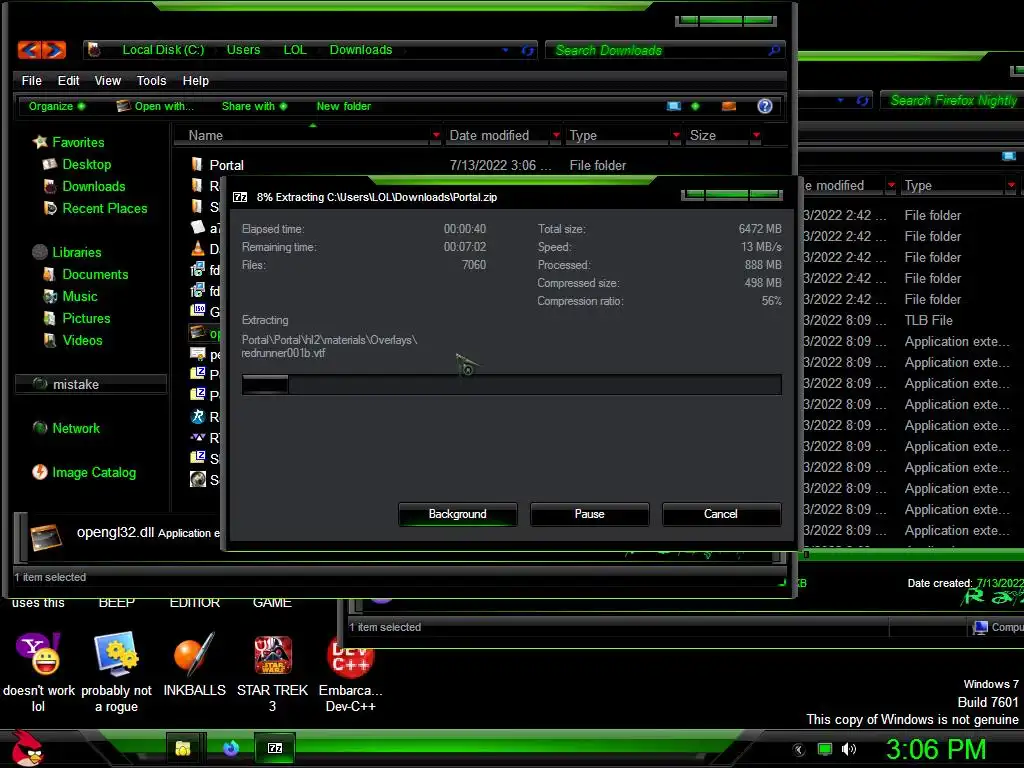Click the orange forward arrow in Explorer
Screen dimensions: 1024x768
point(54,50)
